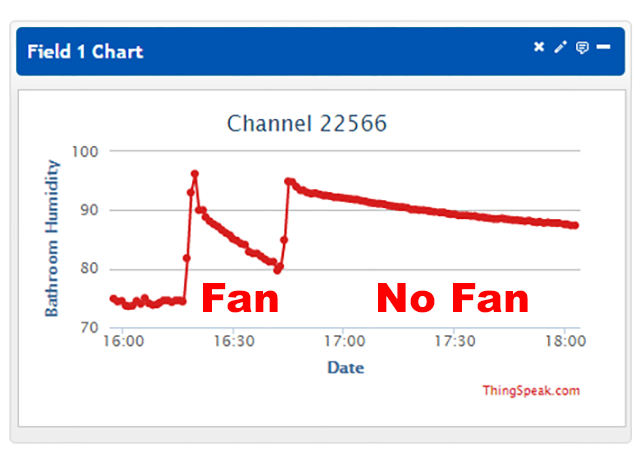640x464 pixels.
Task: Open the chart comment/embed icon
Action: [582, 48]
